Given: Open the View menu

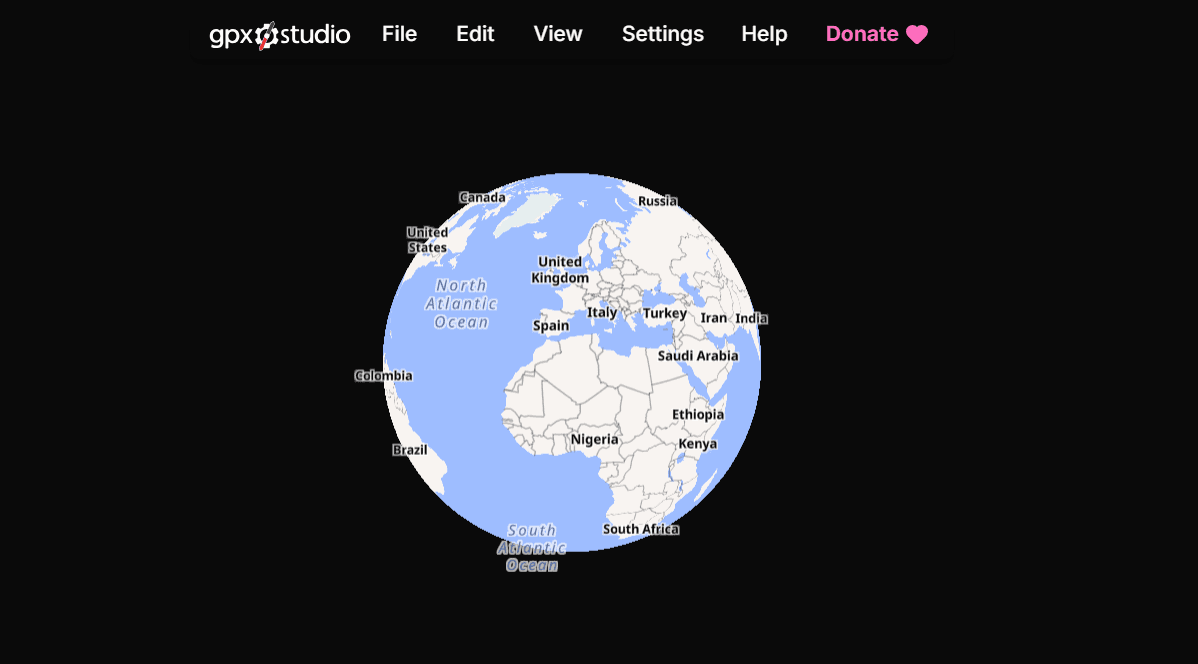Looking at the screenshot, I should pos(558,34).
